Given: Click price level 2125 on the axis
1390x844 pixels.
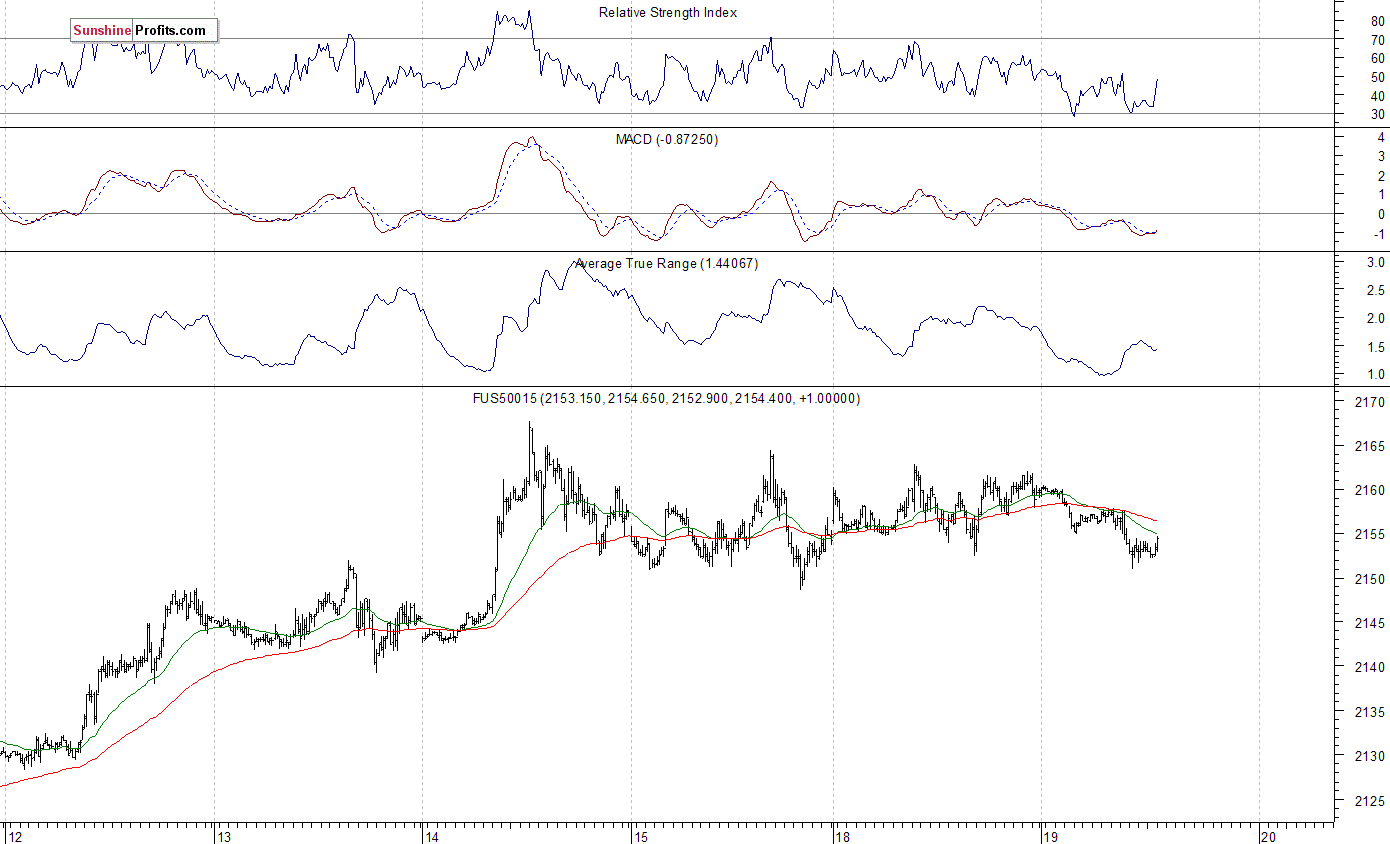Looking at the screenshot, I should (1371, 801).
